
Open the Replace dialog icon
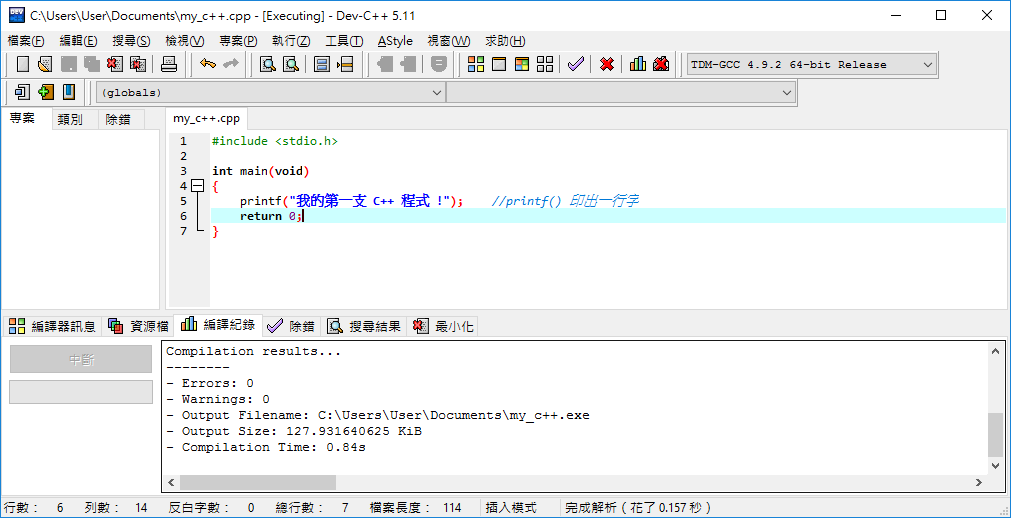pos(291,65)
